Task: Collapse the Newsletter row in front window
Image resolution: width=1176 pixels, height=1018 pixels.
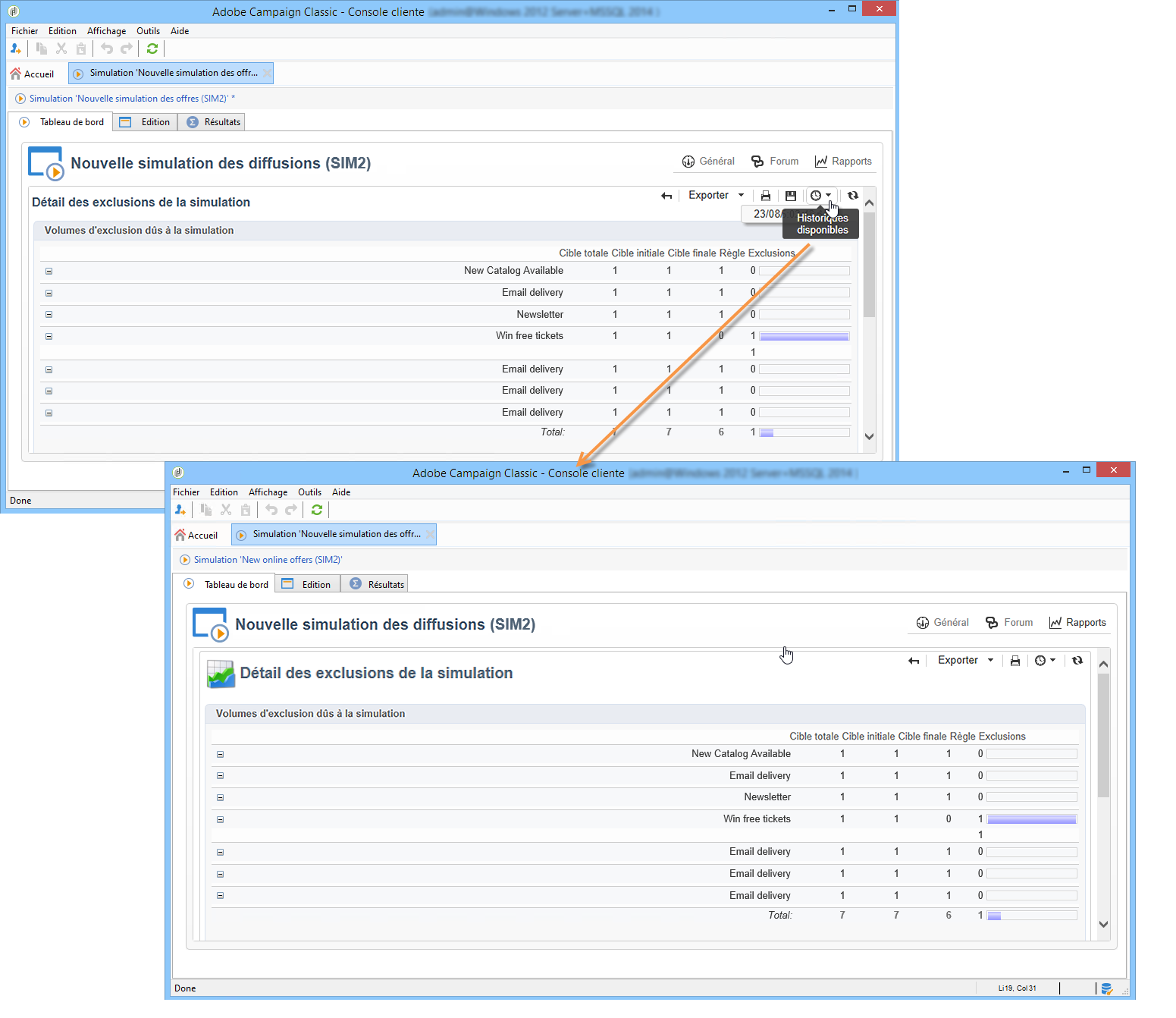Action: [221, 797]
